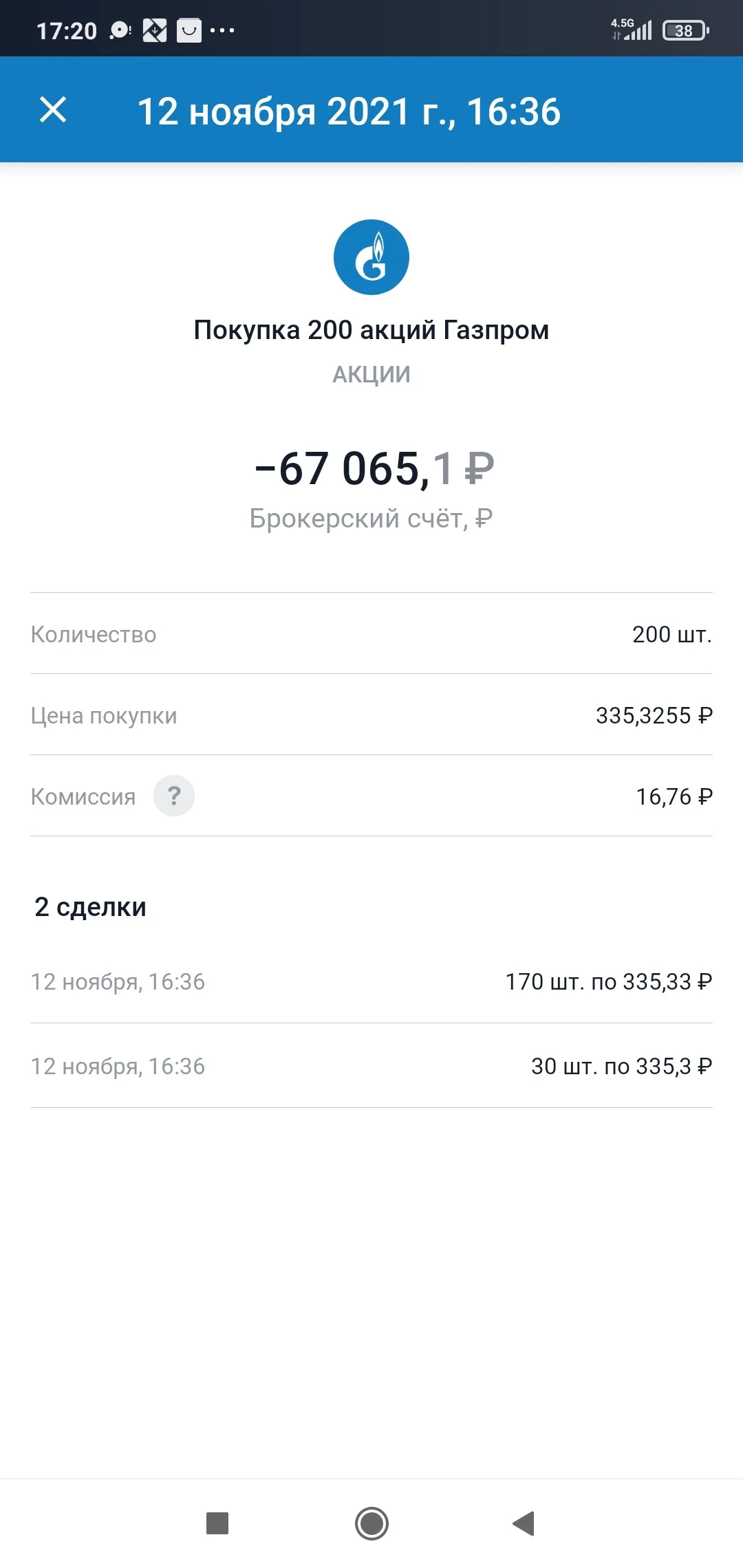Tap the recent apps square button
743x1568 pixels.
pos(217,1523)
